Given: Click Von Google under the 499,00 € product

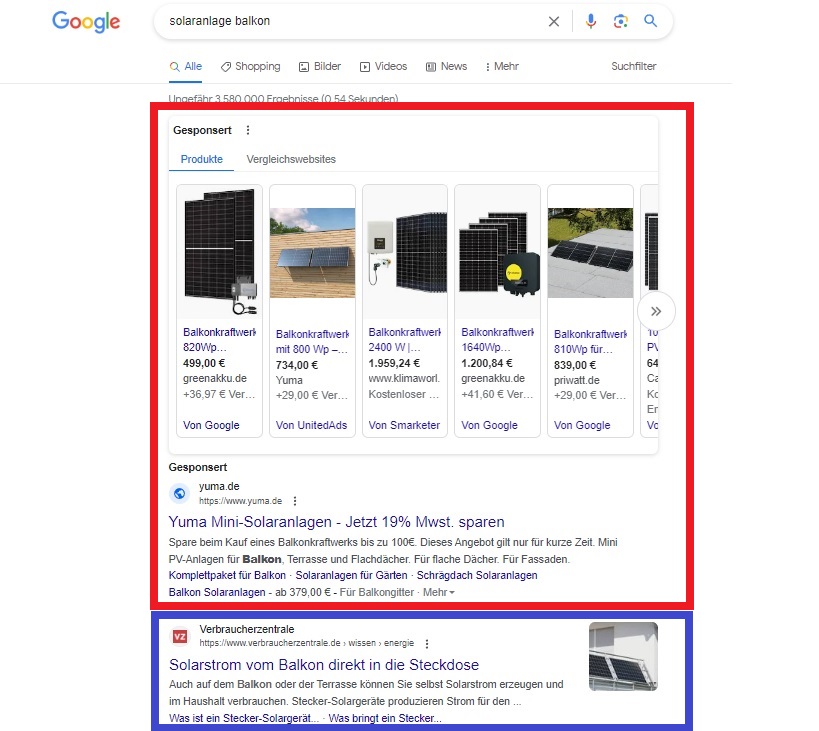Looking at the screenshot, I should [211, 425].
